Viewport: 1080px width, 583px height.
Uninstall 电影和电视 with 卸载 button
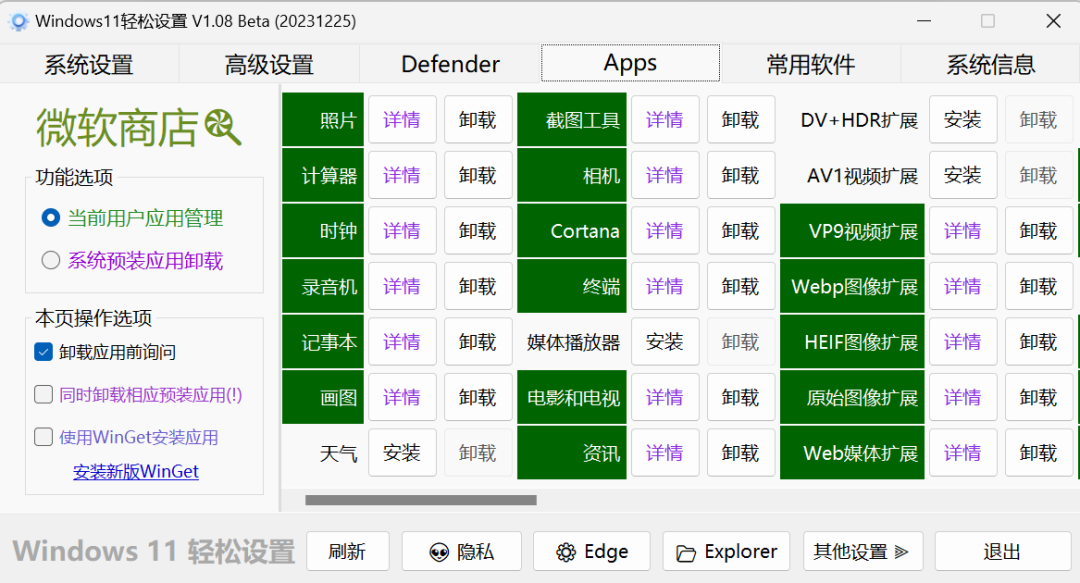click(x=740, y=397)
